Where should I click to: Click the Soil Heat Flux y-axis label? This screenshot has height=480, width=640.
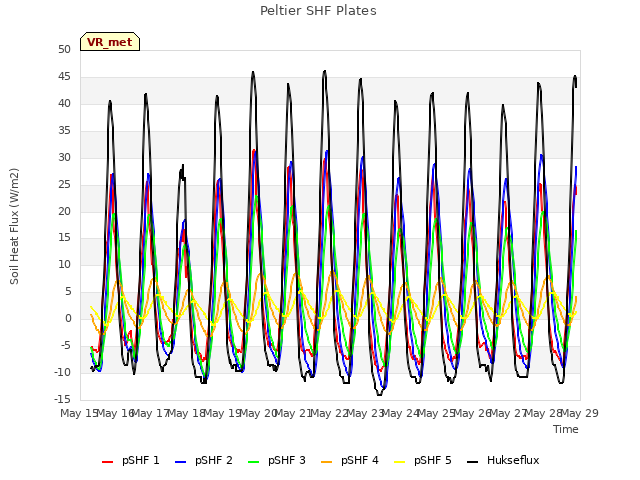pyautogui.click(x=14, y=226)
